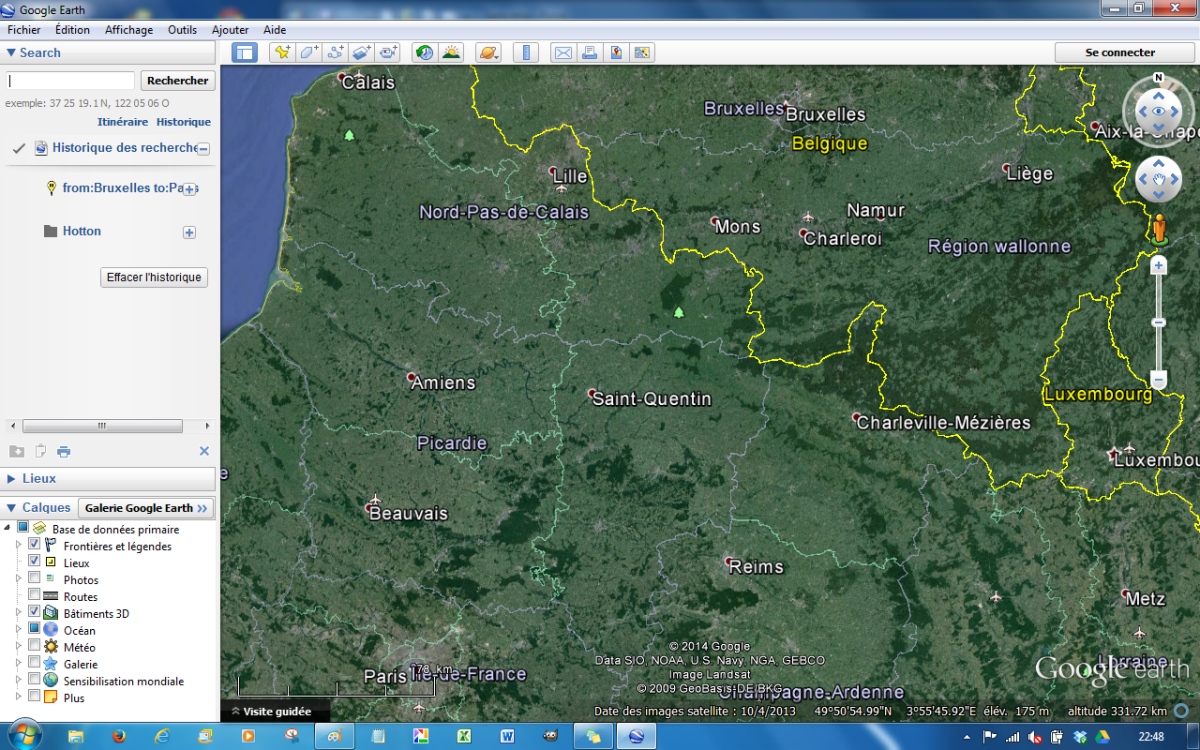The image size is (1200, 750).
Task: Toggle the Bâtiments 3D checkbox
Action: (x=34, y=613)
